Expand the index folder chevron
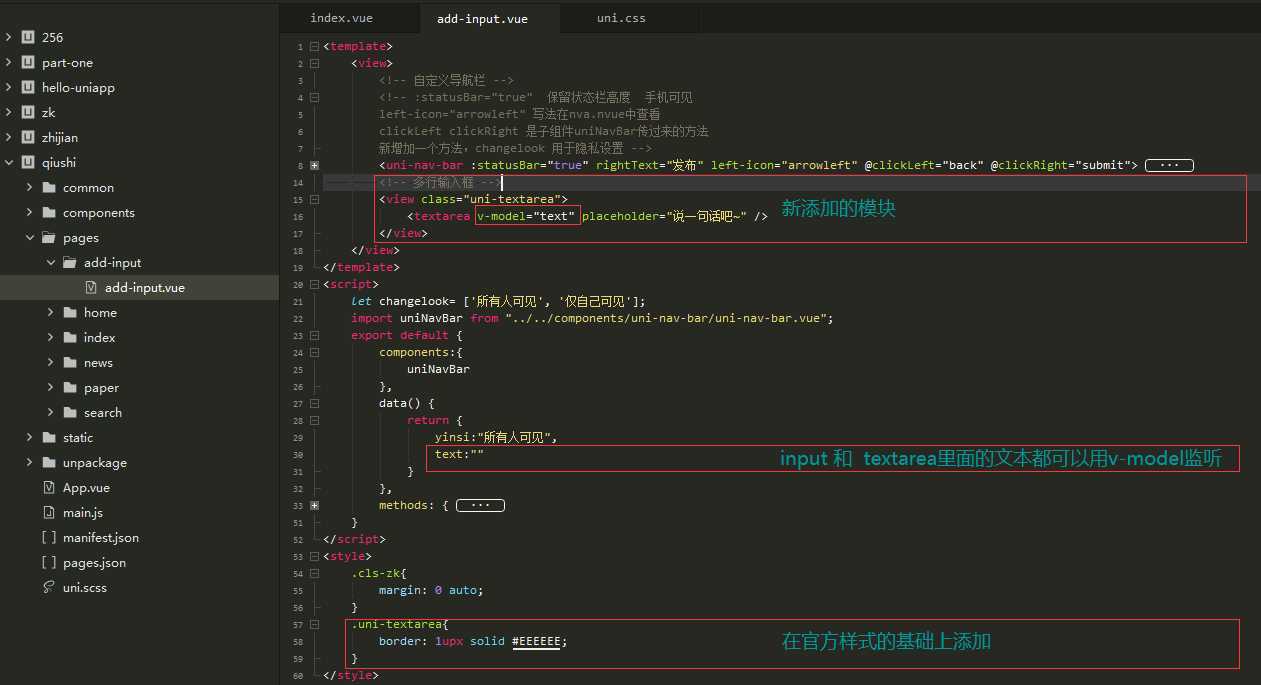 coord(50,337)
